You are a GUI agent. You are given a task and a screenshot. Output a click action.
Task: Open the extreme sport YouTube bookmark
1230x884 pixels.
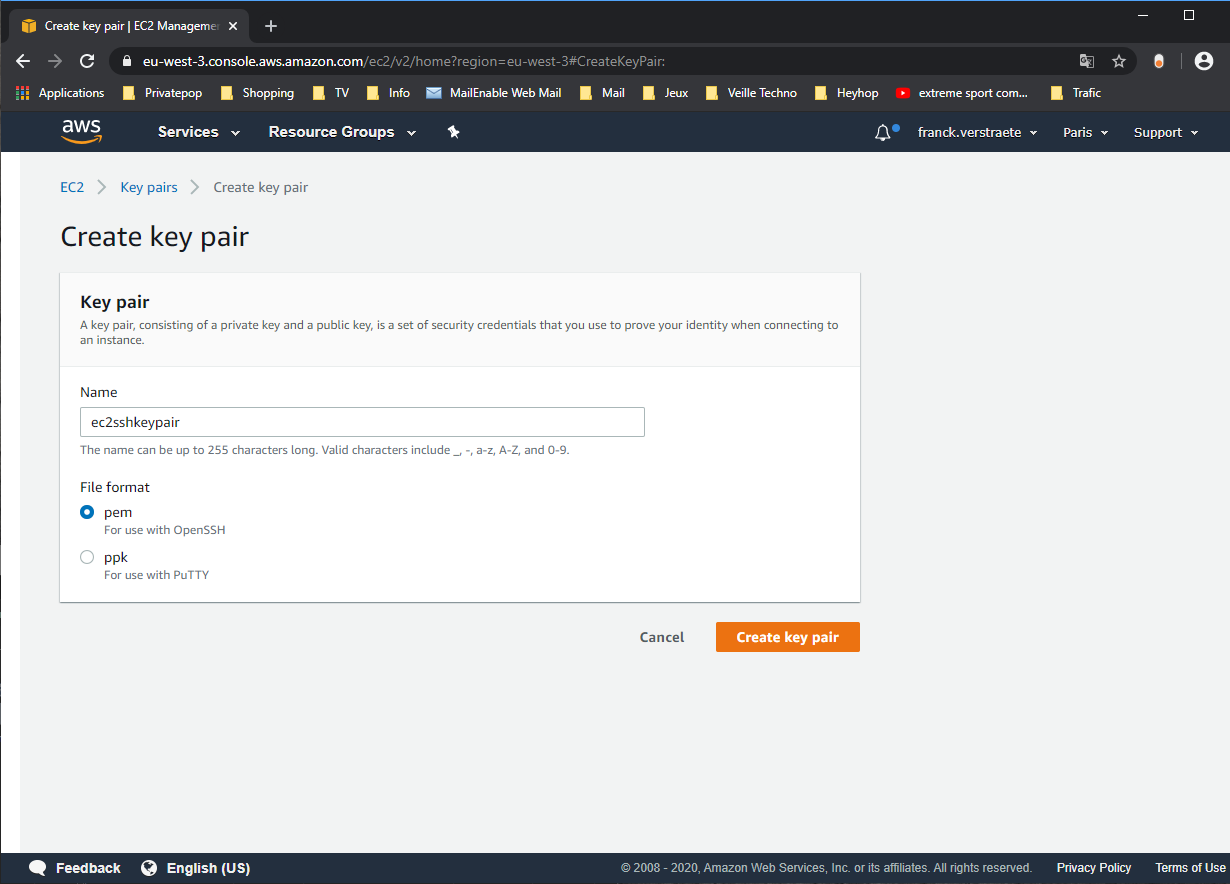[x=961, y=93]
